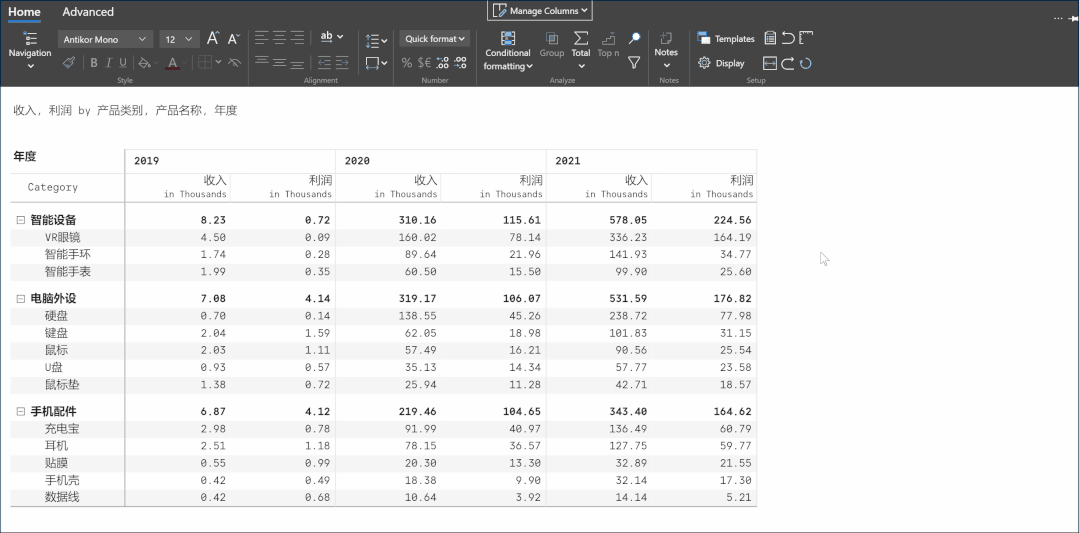Toggle bold formatting
The image size is (1079, 533).
(94, 63)
